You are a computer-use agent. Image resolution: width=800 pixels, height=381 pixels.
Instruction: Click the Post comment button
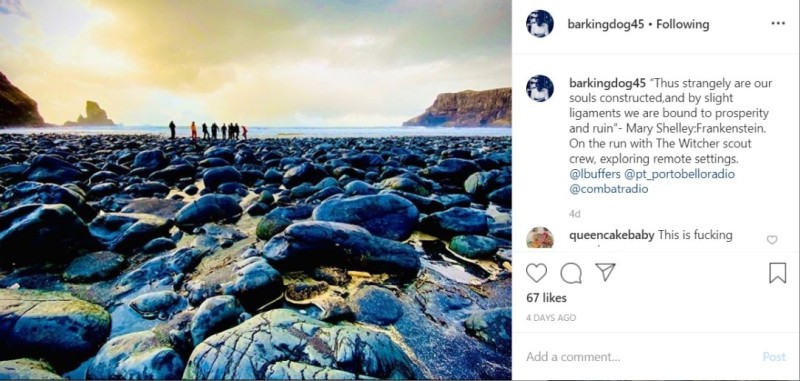coord(774,357)
